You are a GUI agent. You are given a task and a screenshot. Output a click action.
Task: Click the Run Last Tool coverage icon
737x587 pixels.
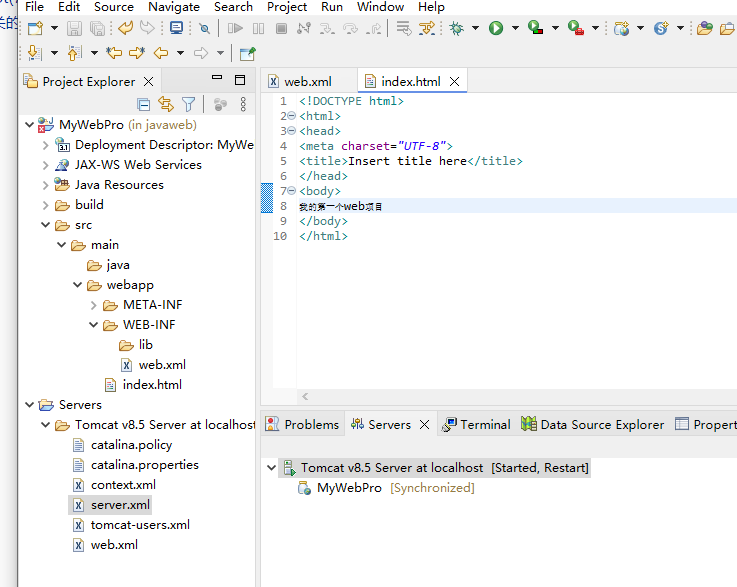535,28
